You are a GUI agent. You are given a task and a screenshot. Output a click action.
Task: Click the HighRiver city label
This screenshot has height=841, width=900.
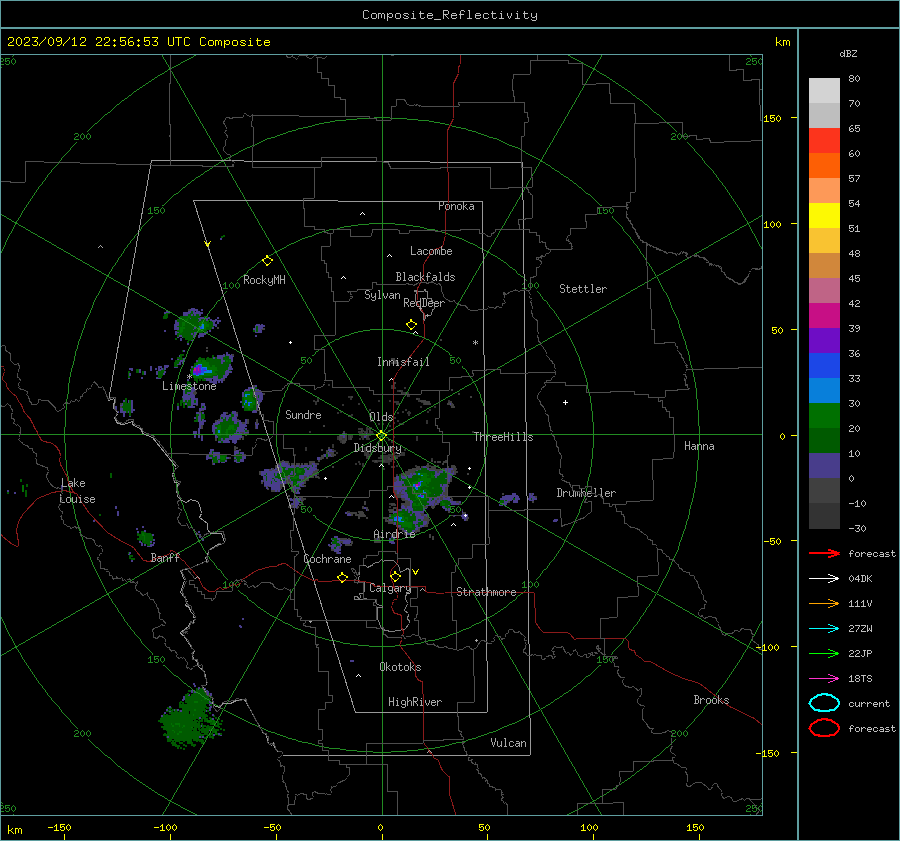point(414,702)
